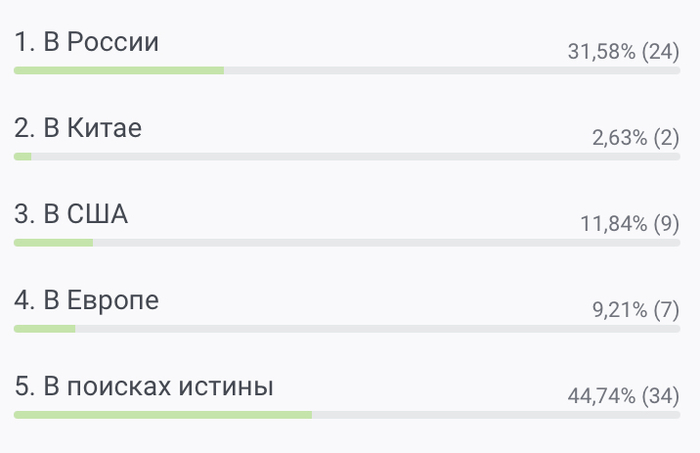Click the gray unfilled part of the В Европе bar

pyautogui.click(x=378, y=329)
